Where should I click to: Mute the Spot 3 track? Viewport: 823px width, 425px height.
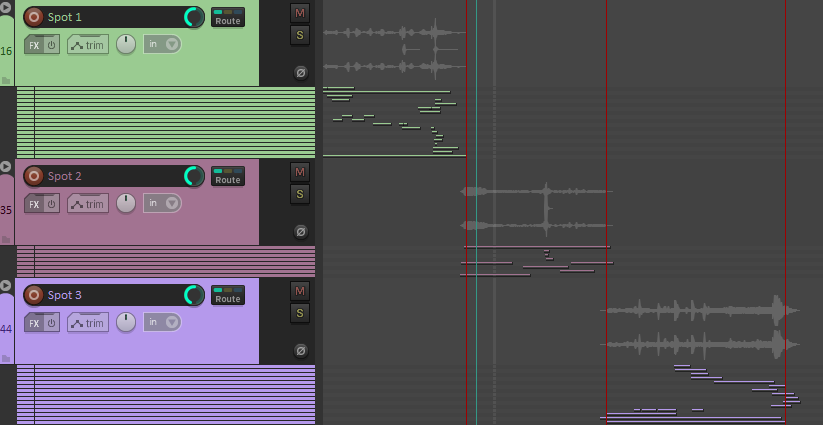(300, 291)
